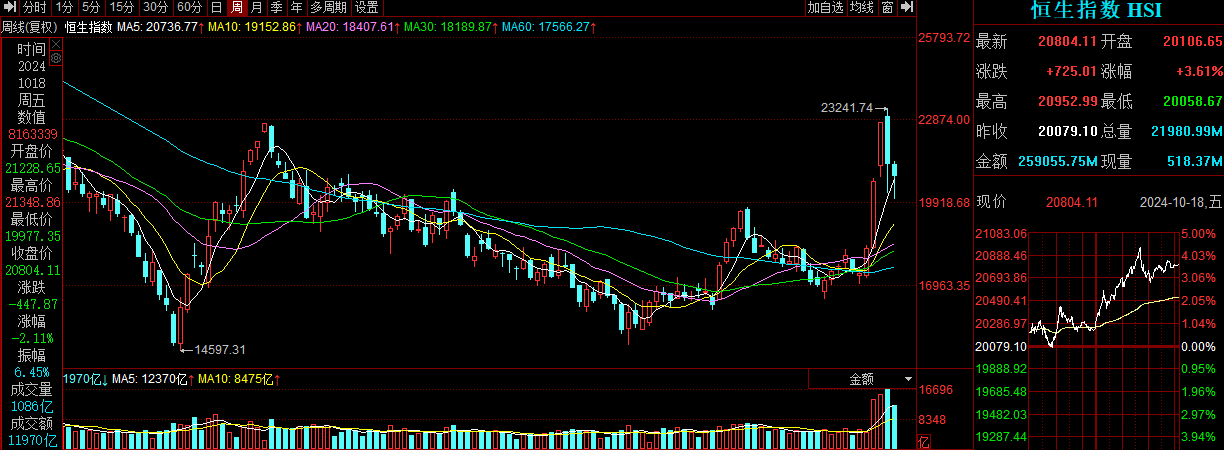
Task: Switch to the 年 yearly chart tab
Action: [296, 7]
